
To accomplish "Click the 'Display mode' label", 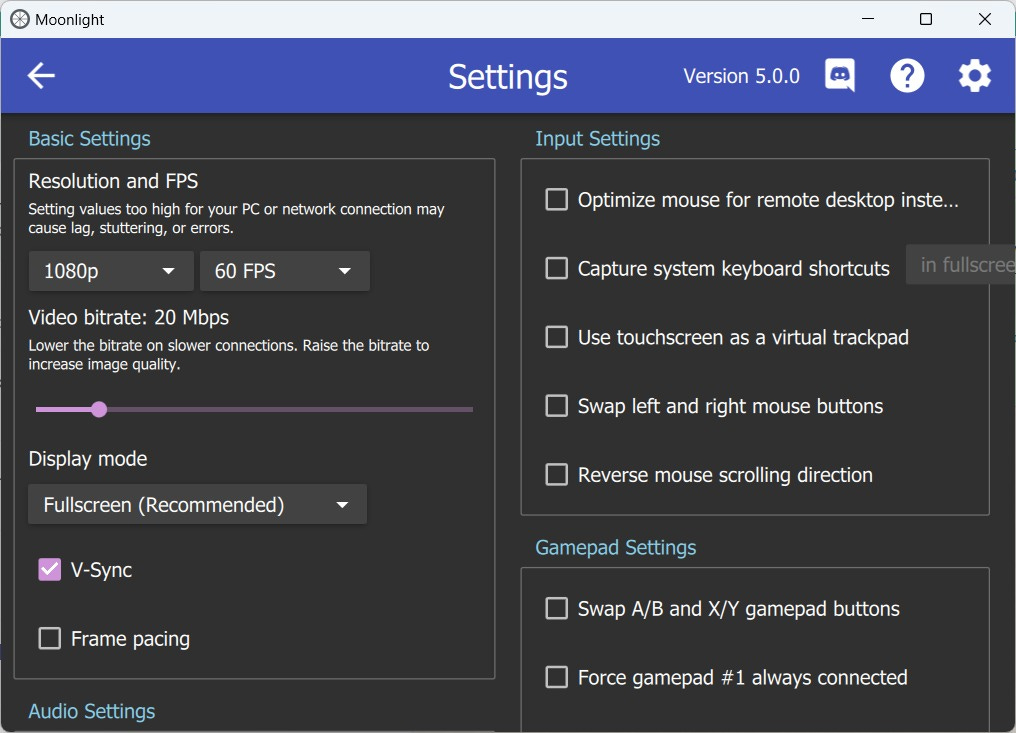I will click(x=87, y=459).
